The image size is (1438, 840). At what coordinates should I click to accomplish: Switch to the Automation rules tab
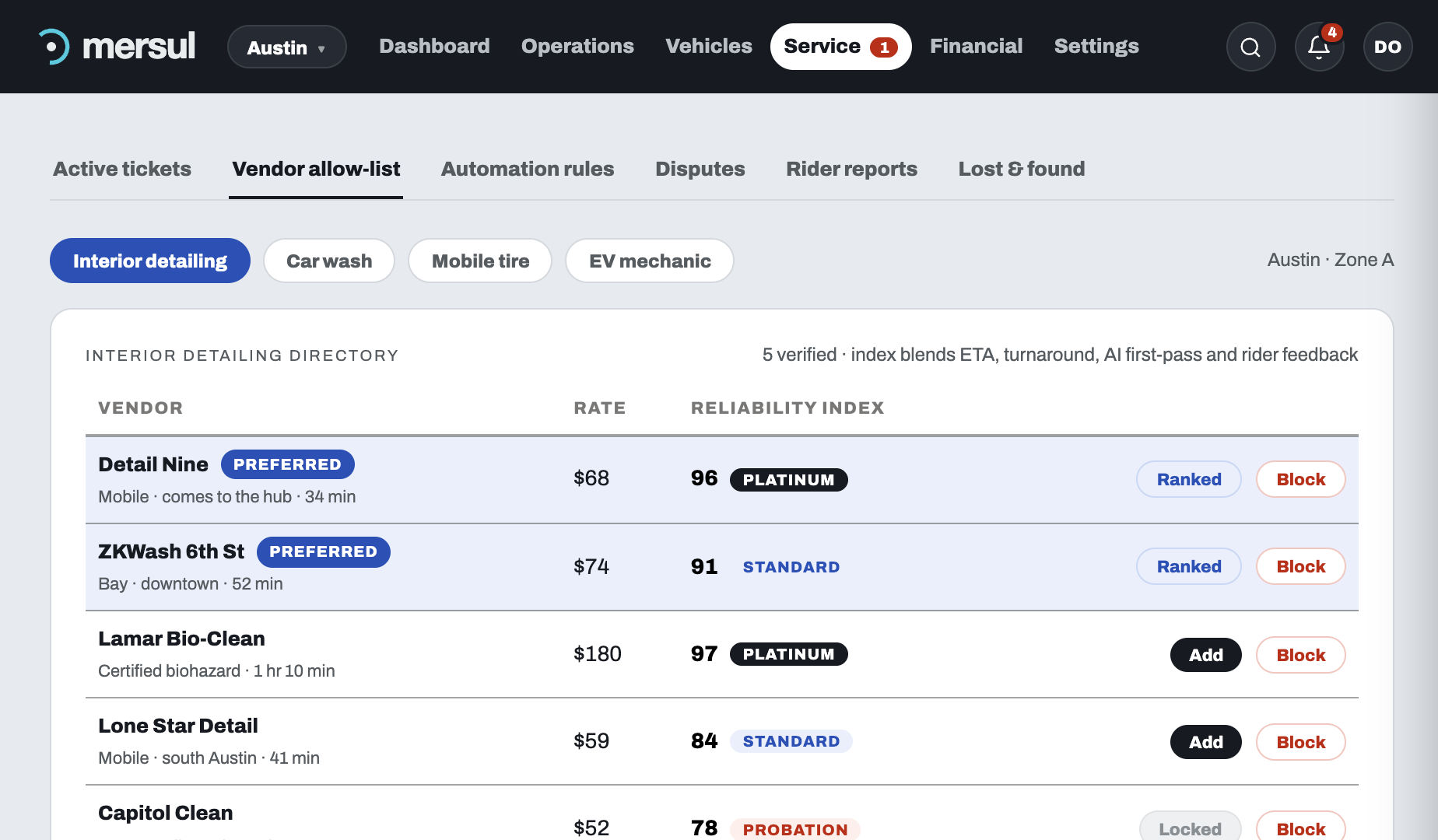click(x=528, y=169)
